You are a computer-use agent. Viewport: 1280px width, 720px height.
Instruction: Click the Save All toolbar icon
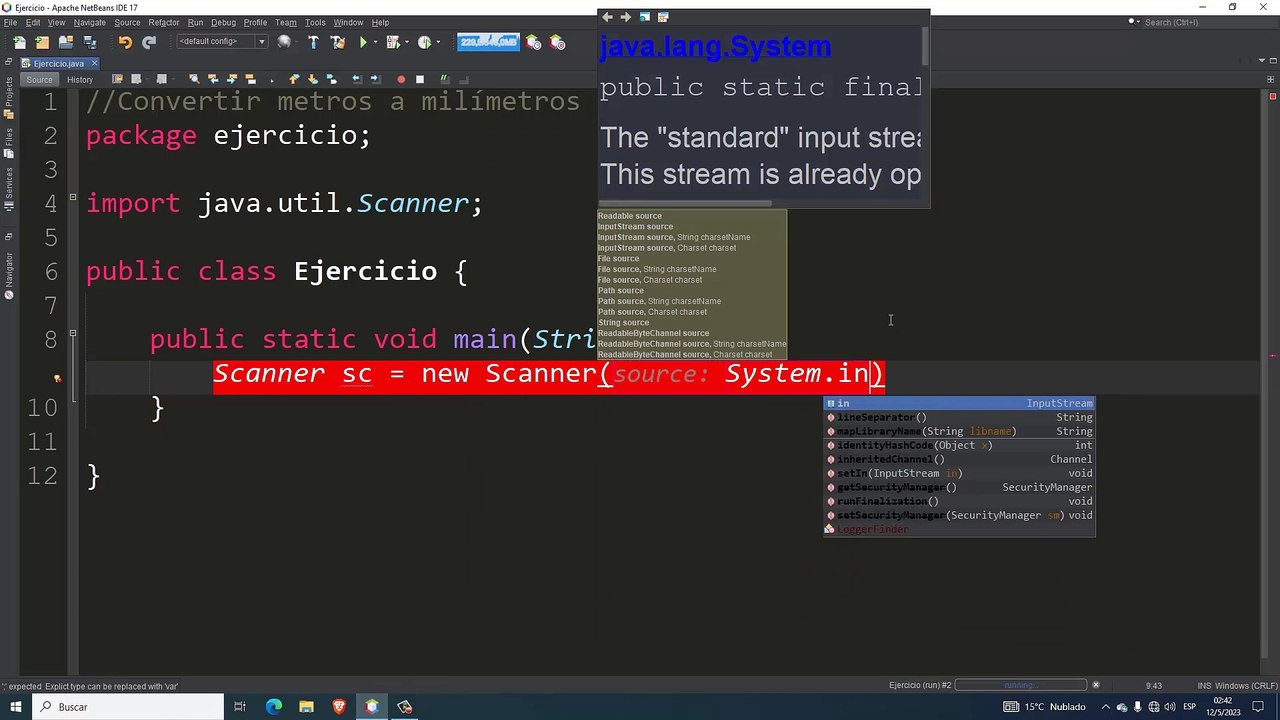pyautogui.click(x=90, y=42)
